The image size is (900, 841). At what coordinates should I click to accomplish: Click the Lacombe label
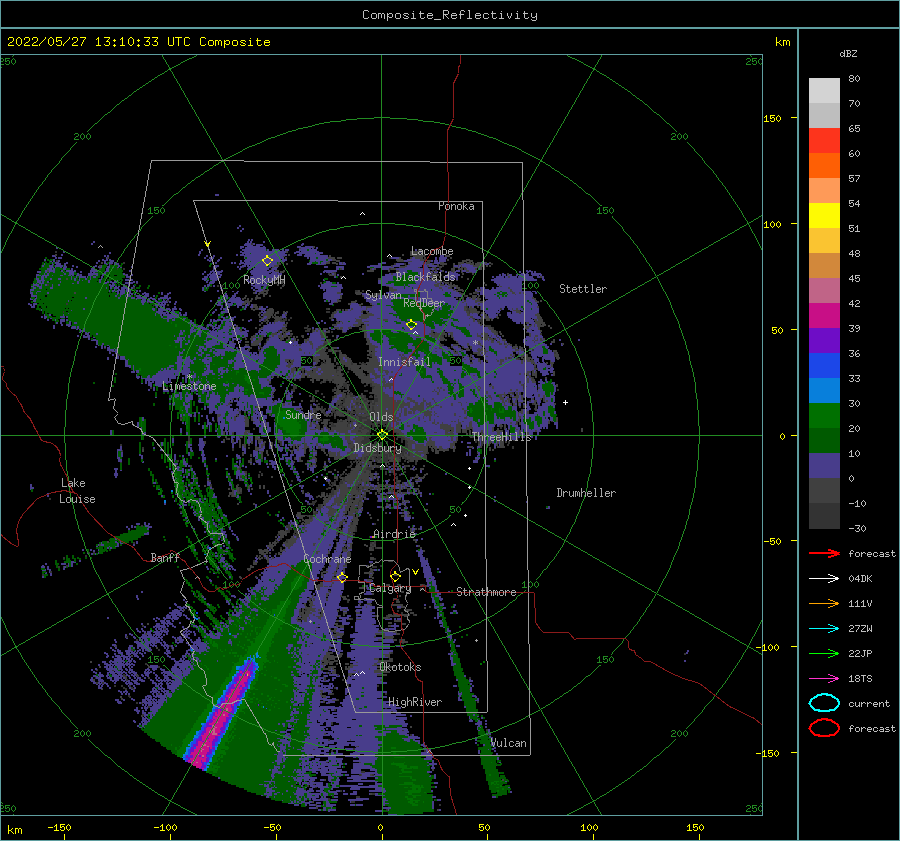432,251
